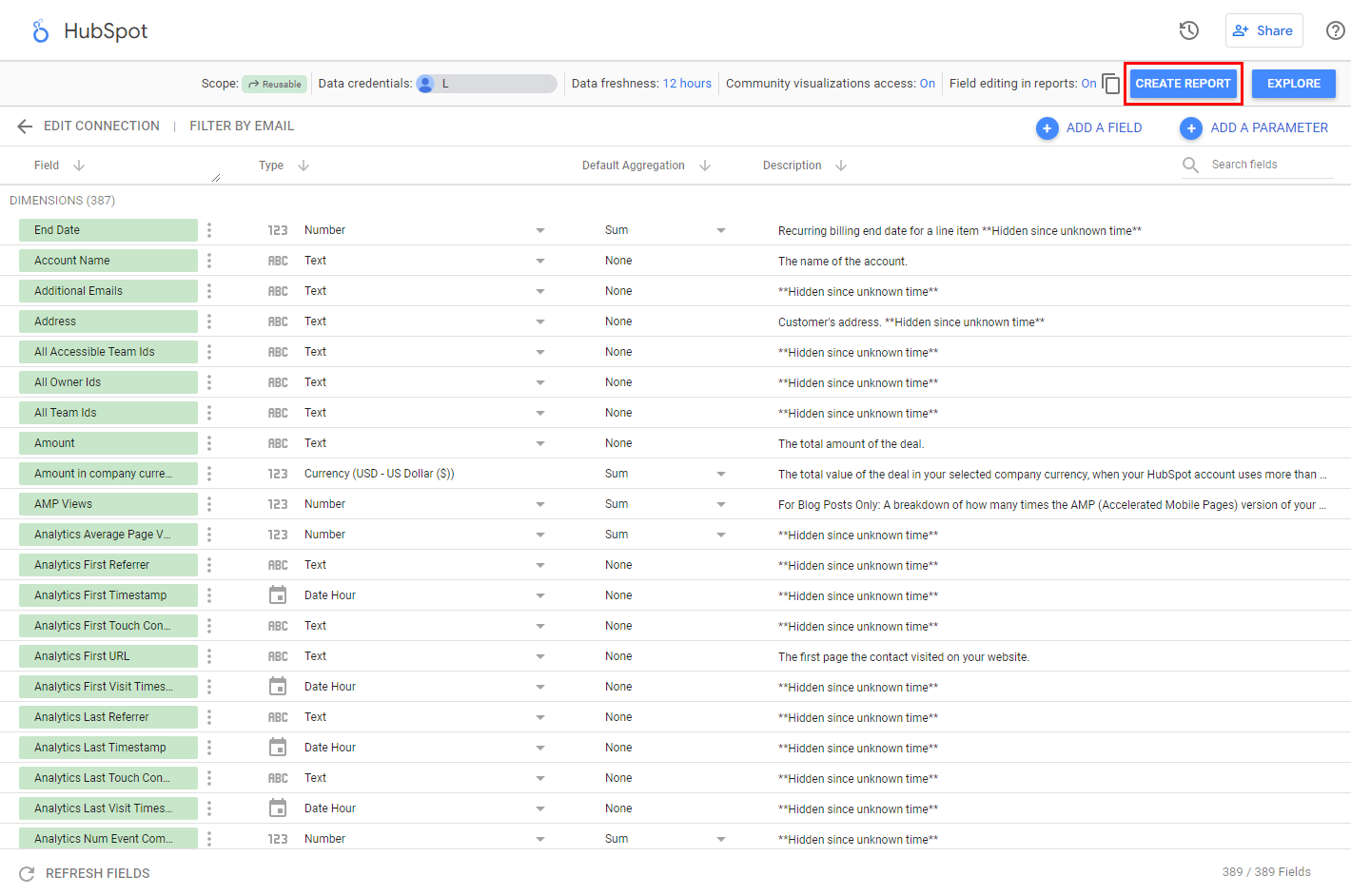The image size is (1351, 896).
Task: Select Edit Connection option
Action: click(x=102, y=127)
